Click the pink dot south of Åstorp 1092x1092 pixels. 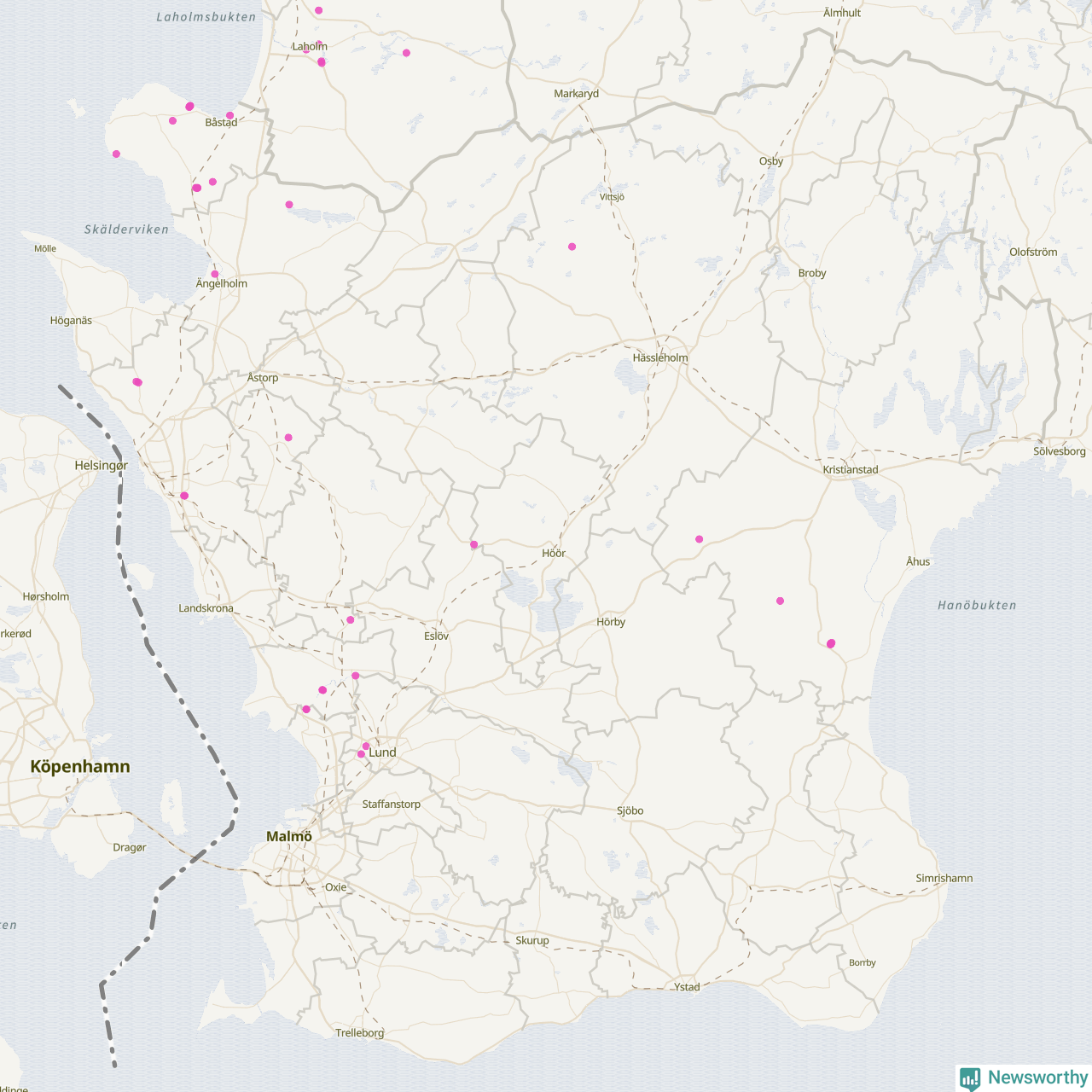click(x=288, y=438)
